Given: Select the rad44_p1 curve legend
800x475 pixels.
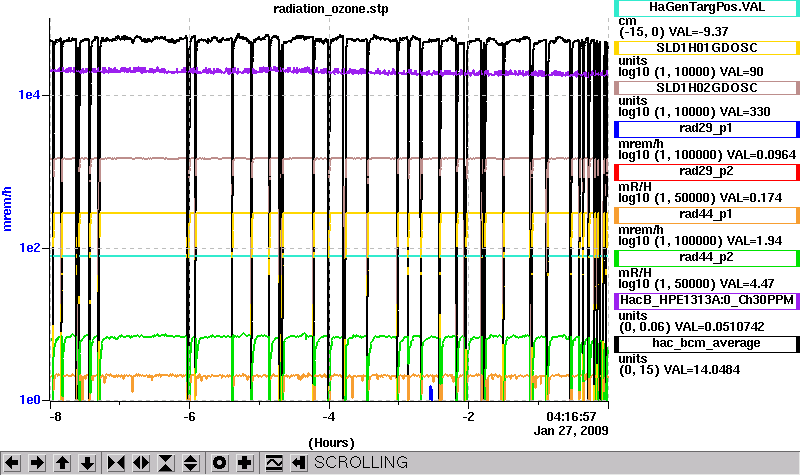Looking at the screenshot, I should pos(707,215).
